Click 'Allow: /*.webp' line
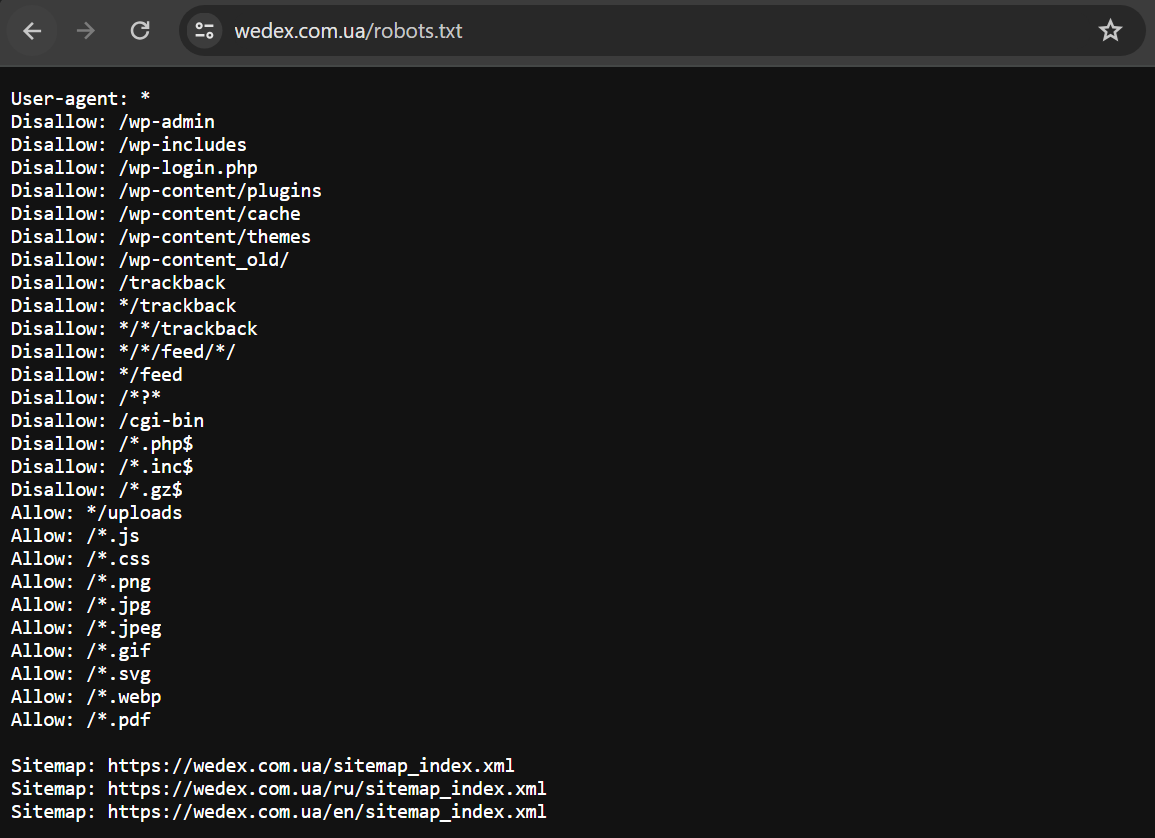Screen dimensions: 1155x838 tap(86, 697)
